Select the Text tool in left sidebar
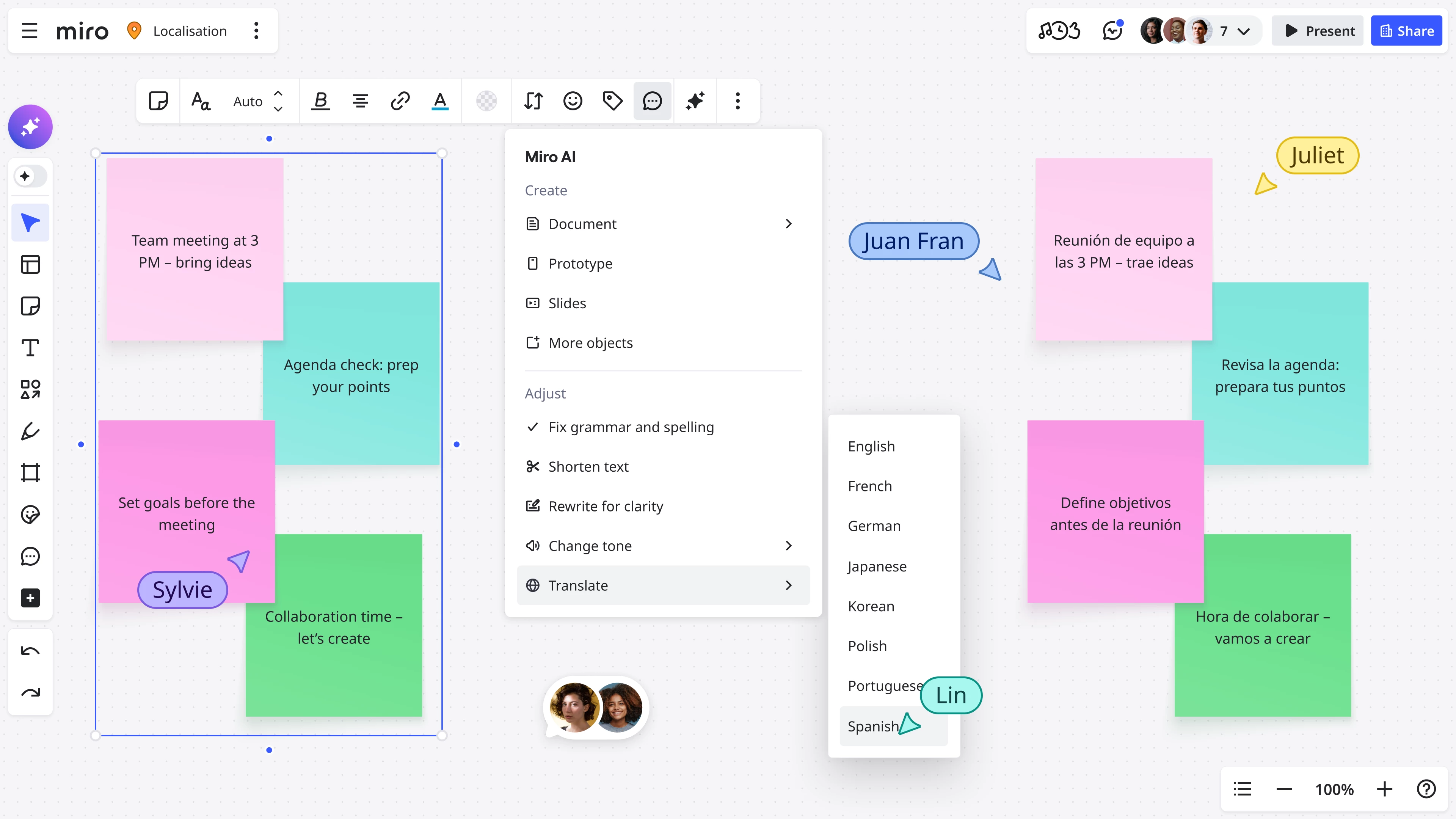 [x=30, y=348]
